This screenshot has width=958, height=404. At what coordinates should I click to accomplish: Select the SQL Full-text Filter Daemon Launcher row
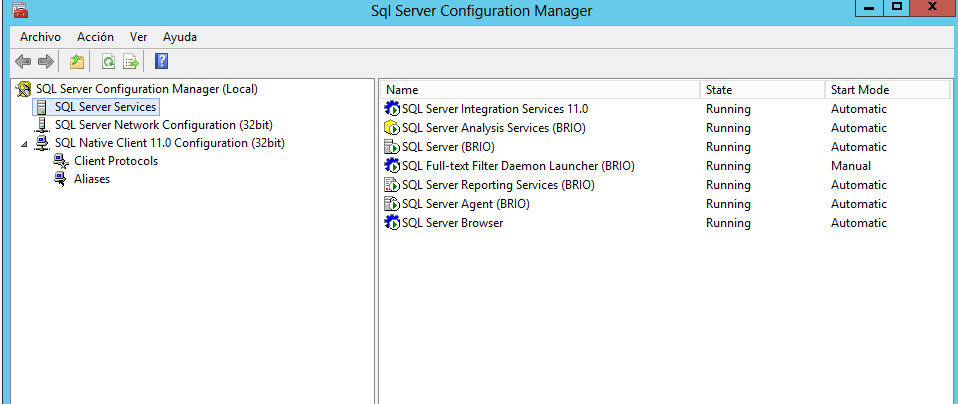tap(518, 166)
